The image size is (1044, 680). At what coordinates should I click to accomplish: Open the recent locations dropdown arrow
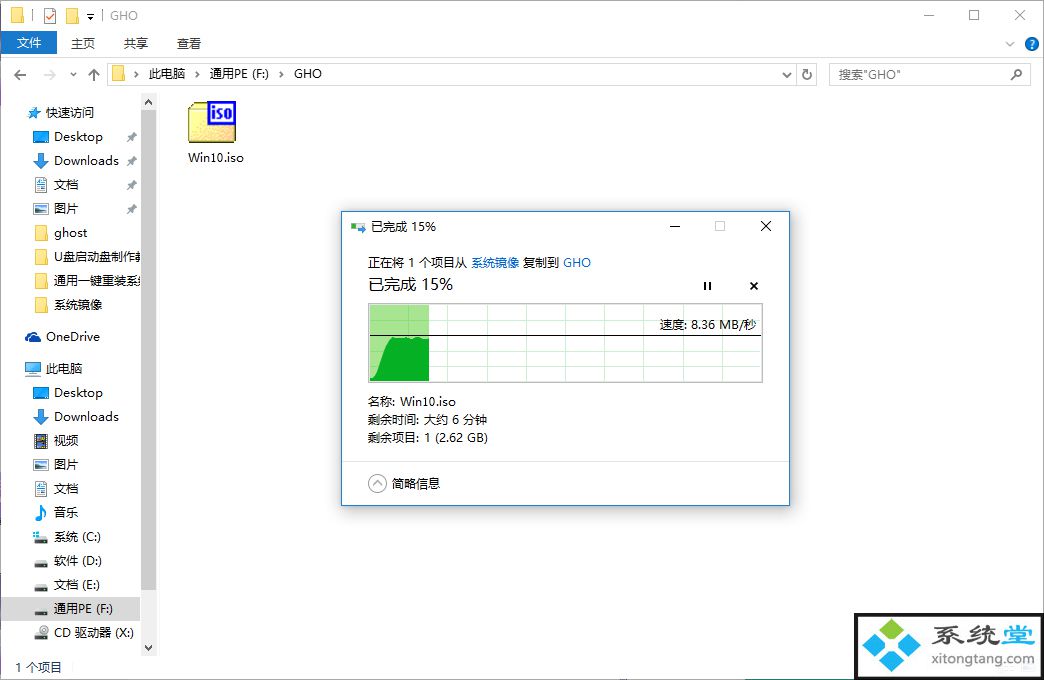pyautogui.click(x=73, y=75)
